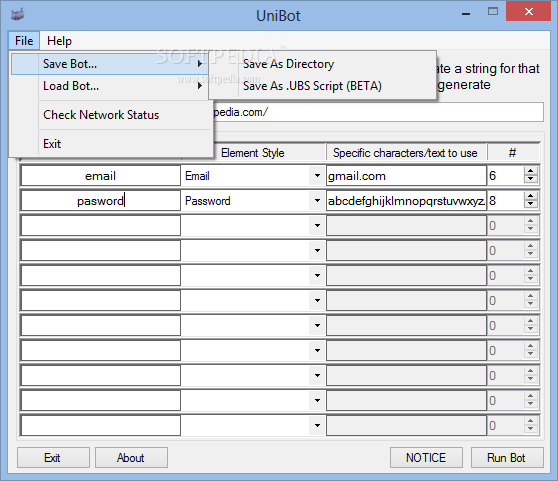Choose Exit from the File menu
This screenshot has width=558, height=481.
110,144
